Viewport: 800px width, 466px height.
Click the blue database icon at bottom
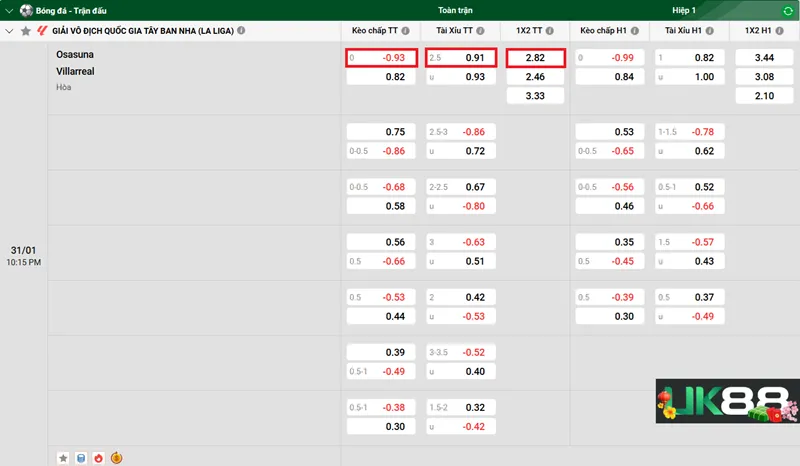coord(81,458)
